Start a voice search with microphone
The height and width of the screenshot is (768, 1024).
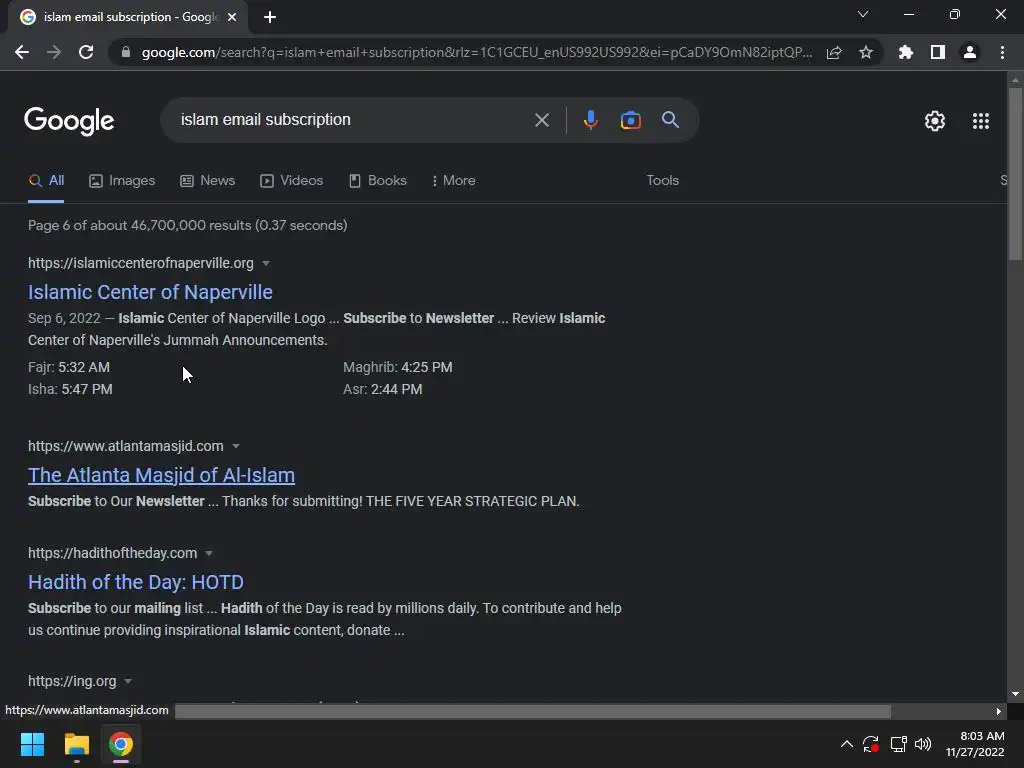[x=590, y=120]
